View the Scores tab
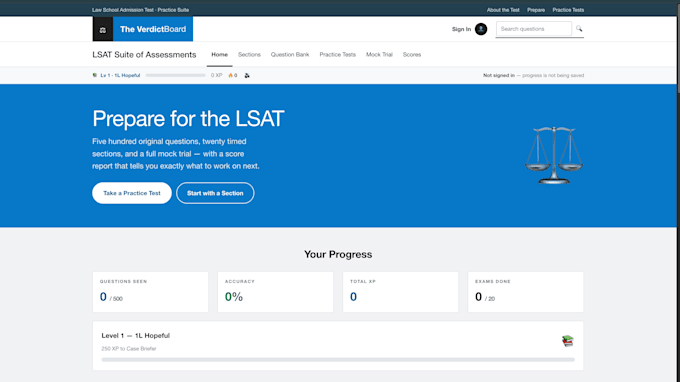Image resolution: width=680 pixels, height=382 pixels. click(x=412, y=55)
